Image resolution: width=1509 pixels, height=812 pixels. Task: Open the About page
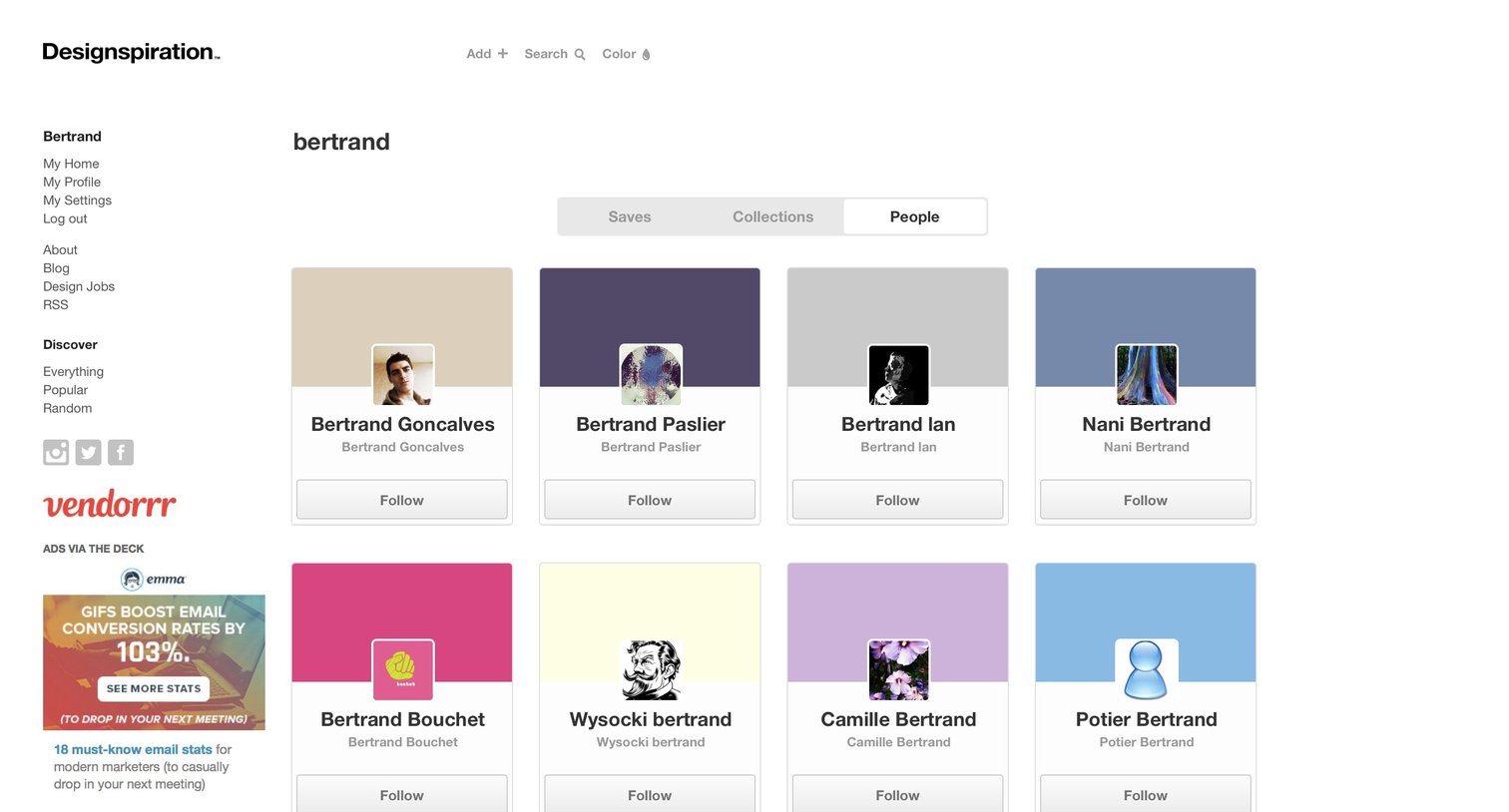tap(60, 249)
